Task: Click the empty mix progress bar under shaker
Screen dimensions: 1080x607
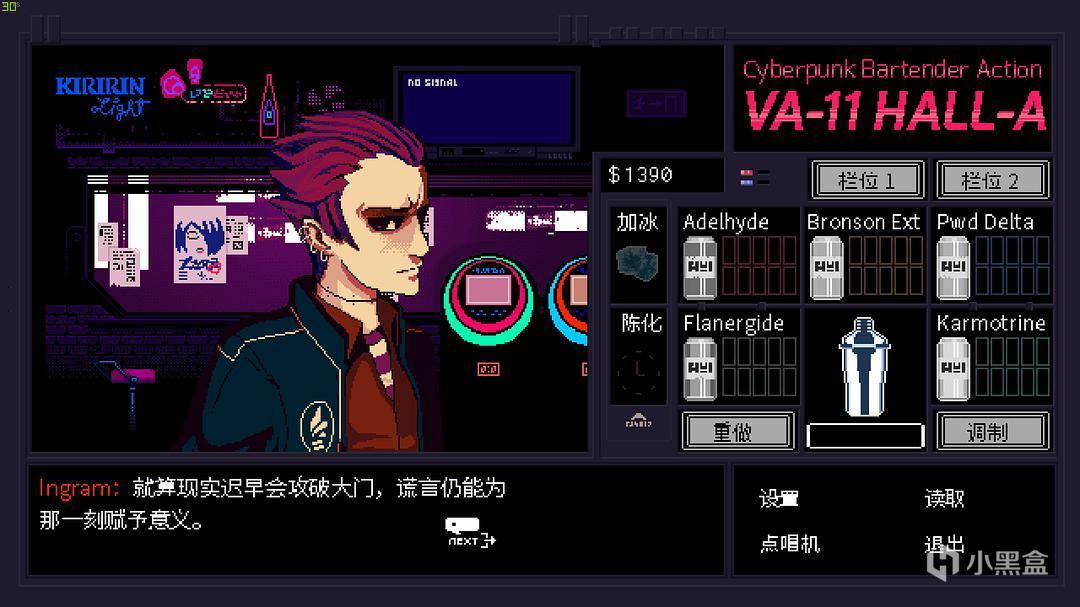Action: click(x=865, y=436)
